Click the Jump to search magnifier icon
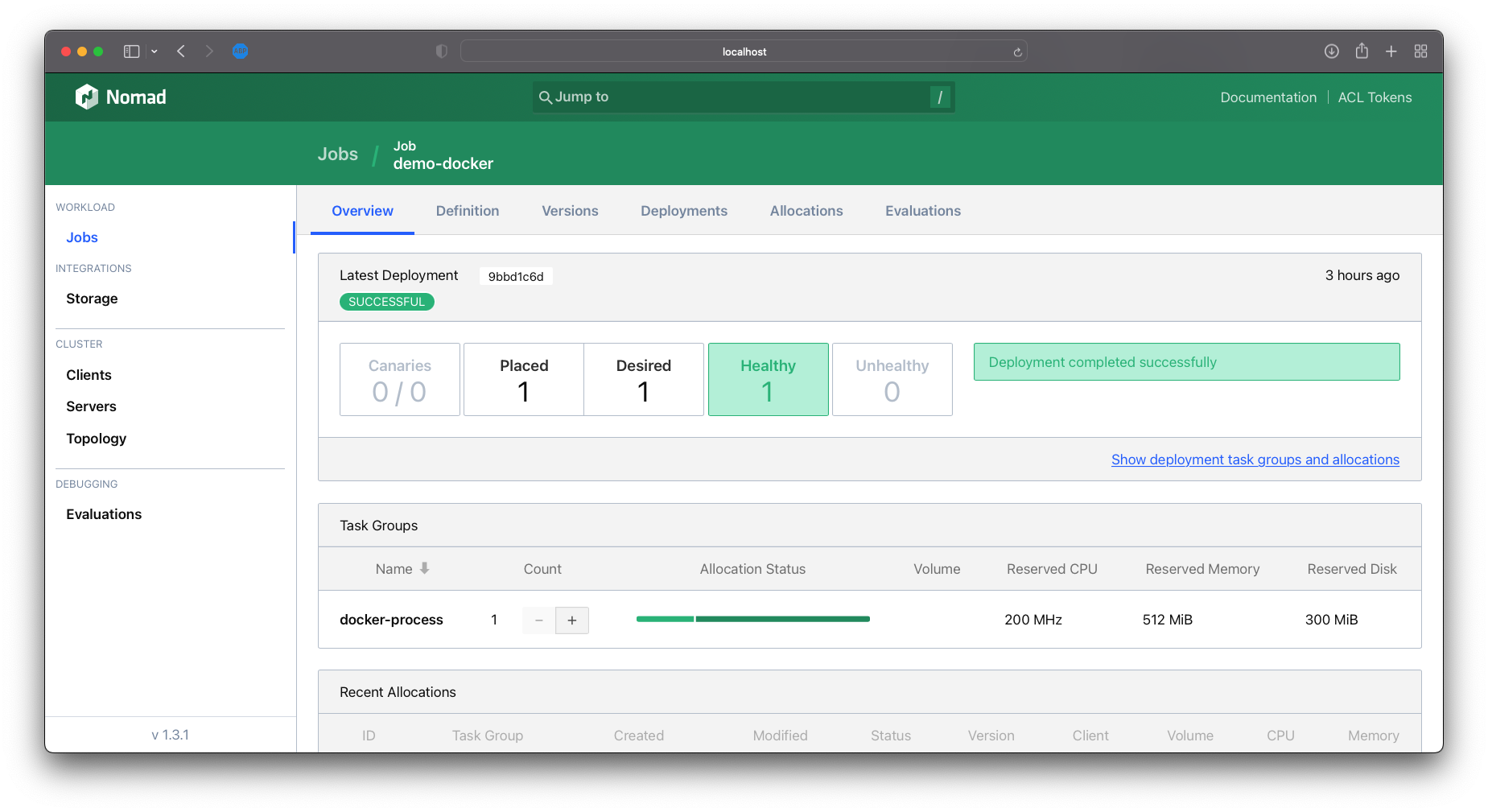The height and width of the screenshot is (812, 1488). coord(545,97)
